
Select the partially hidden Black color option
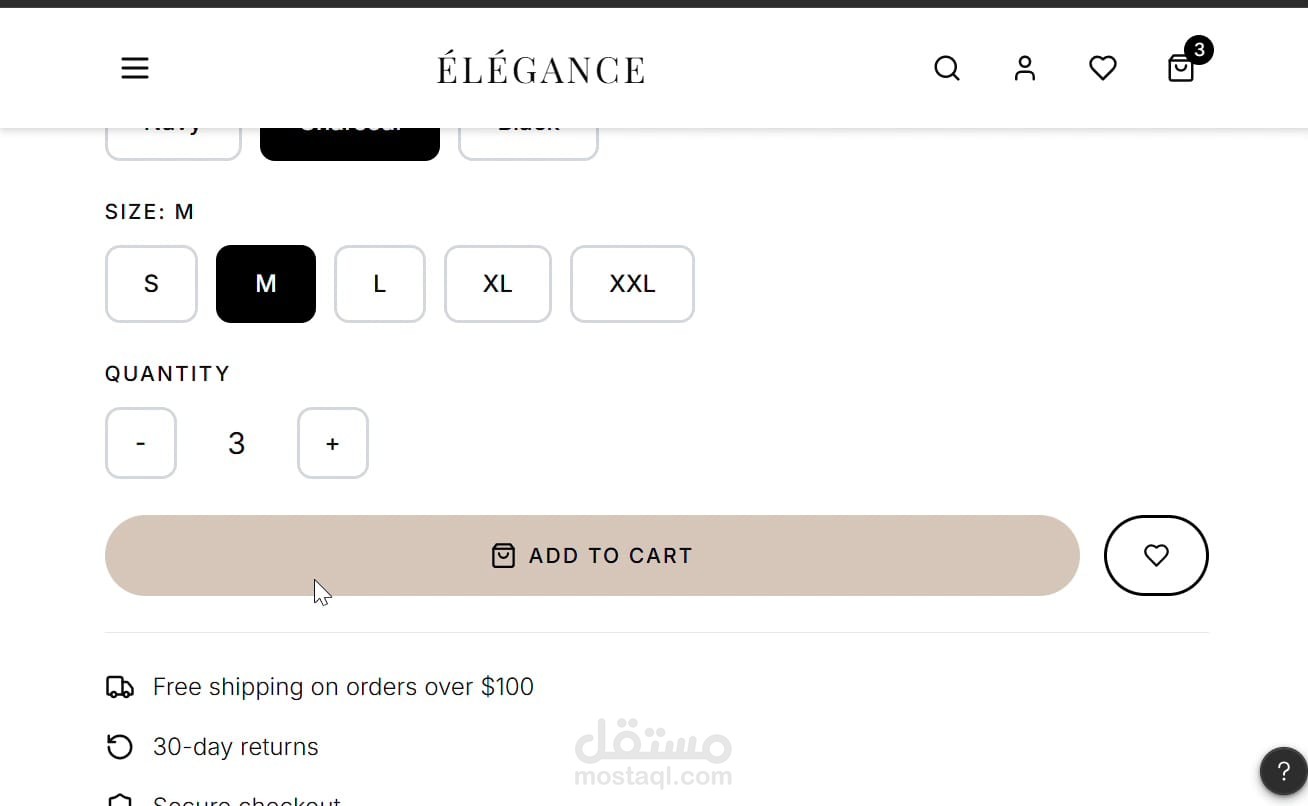pos(528,143)
